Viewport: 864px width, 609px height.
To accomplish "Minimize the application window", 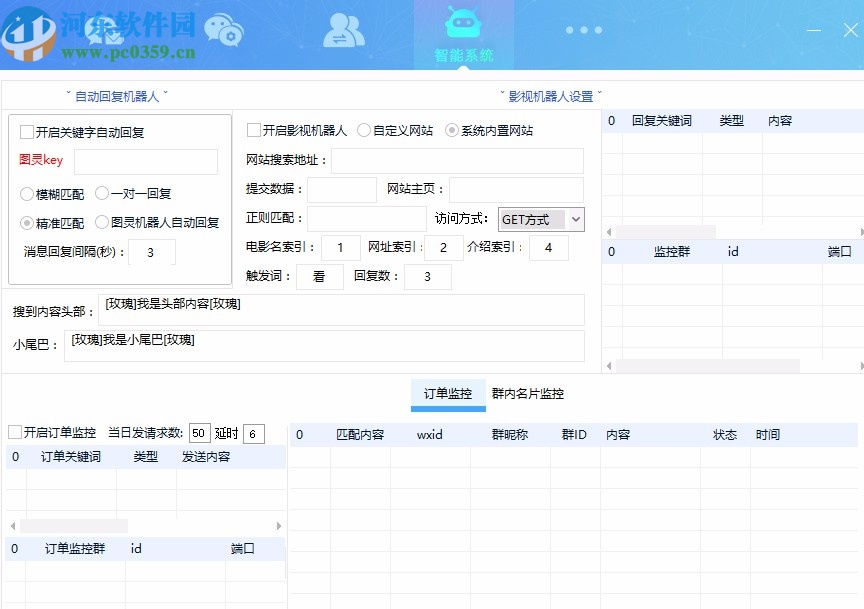I will [x=813, y=30].
